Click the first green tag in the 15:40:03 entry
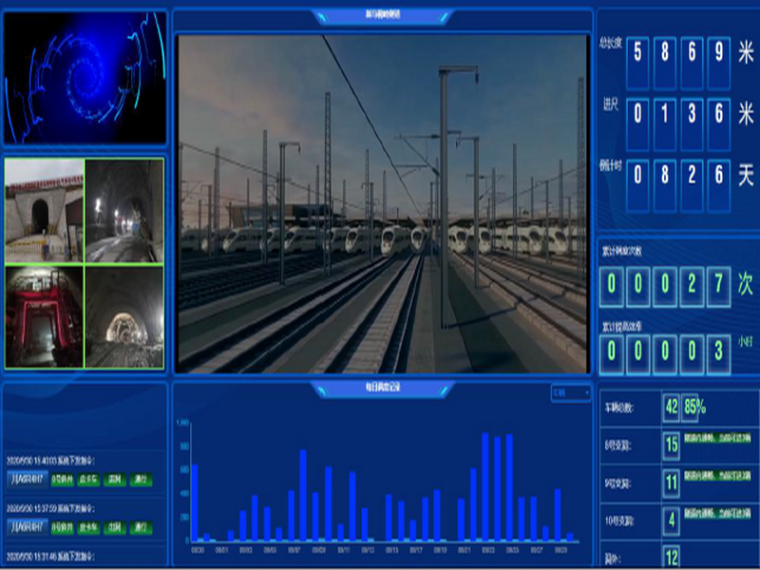 (x=62, y=480)
